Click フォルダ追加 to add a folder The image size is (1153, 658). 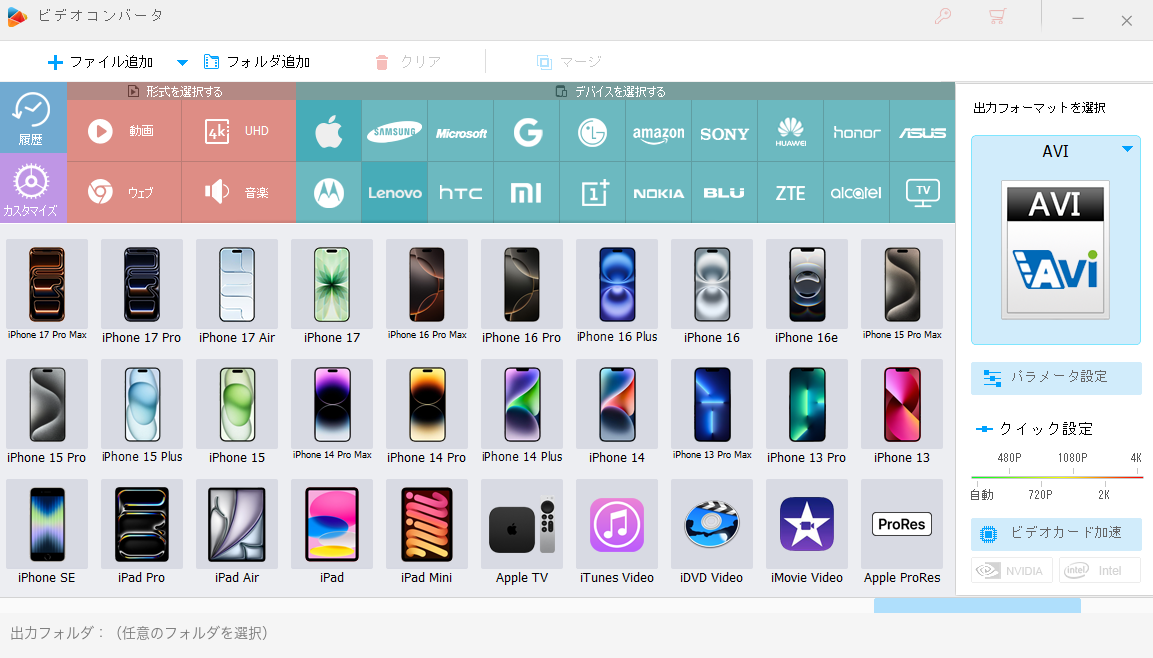click(x=257, y=62)
